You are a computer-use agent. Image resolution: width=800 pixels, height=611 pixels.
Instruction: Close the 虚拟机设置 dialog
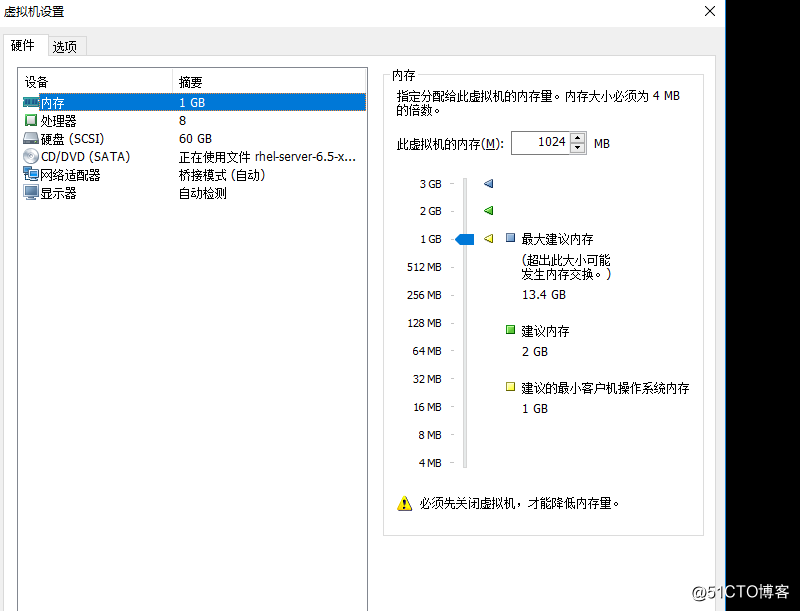709,11
